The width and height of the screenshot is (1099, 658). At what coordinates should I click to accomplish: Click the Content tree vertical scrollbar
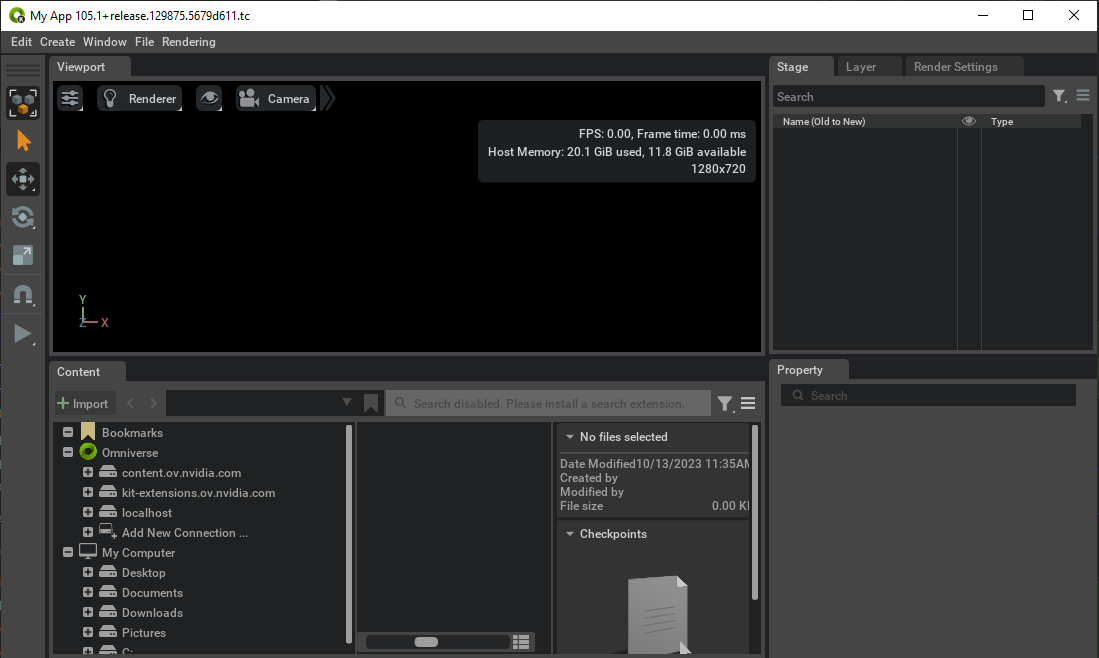tap(349, 533)
